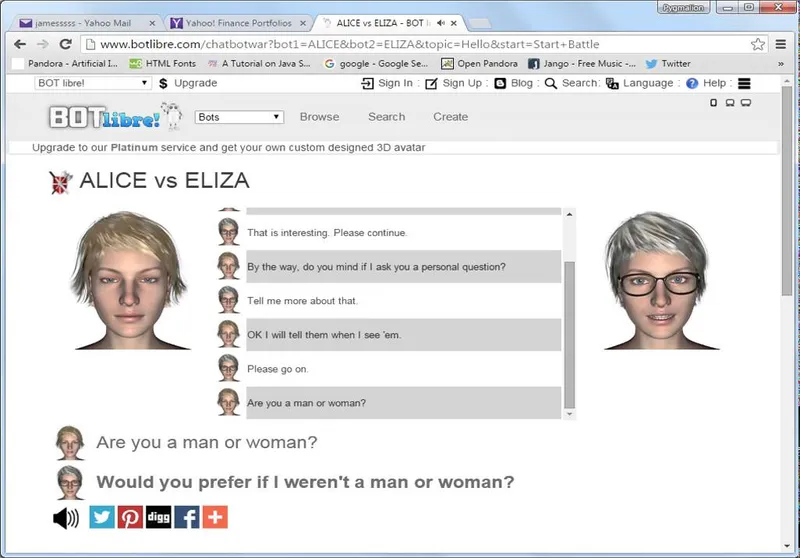800x558 pixels.
Task: Open the BOT libre! domain dropdown
Action: [93, 83]
